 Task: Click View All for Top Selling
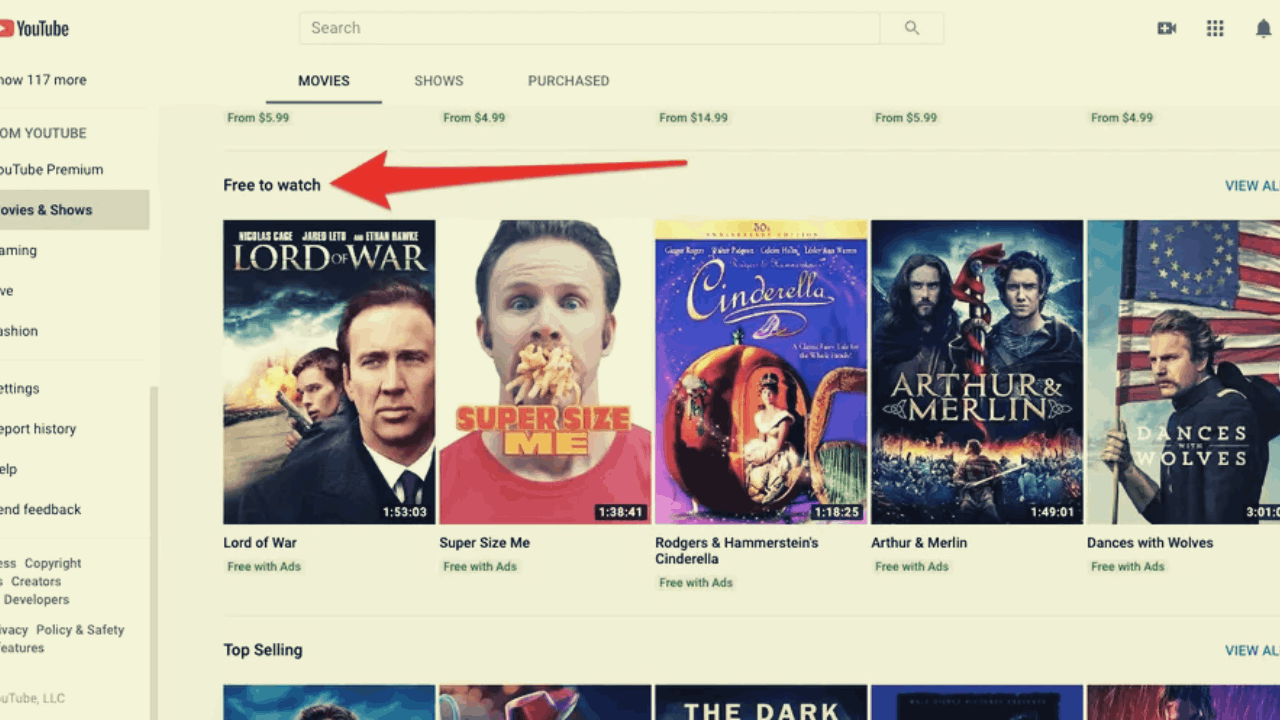[1252, 651]
